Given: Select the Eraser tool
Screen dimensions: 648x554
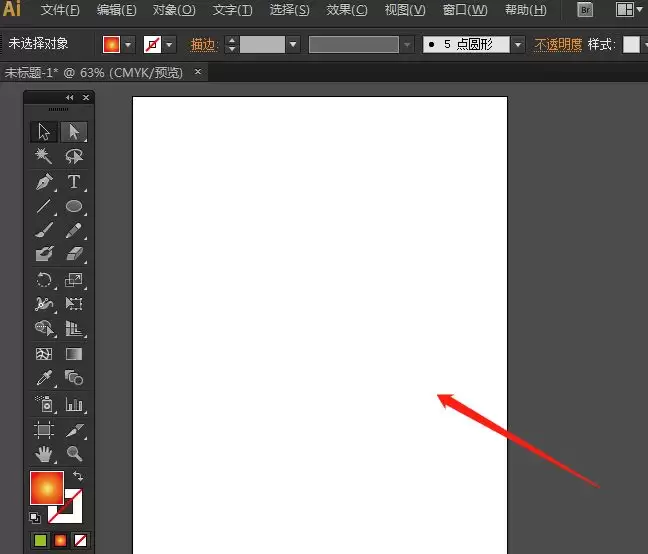Looking at the screenshot, I should coord(74,254).
